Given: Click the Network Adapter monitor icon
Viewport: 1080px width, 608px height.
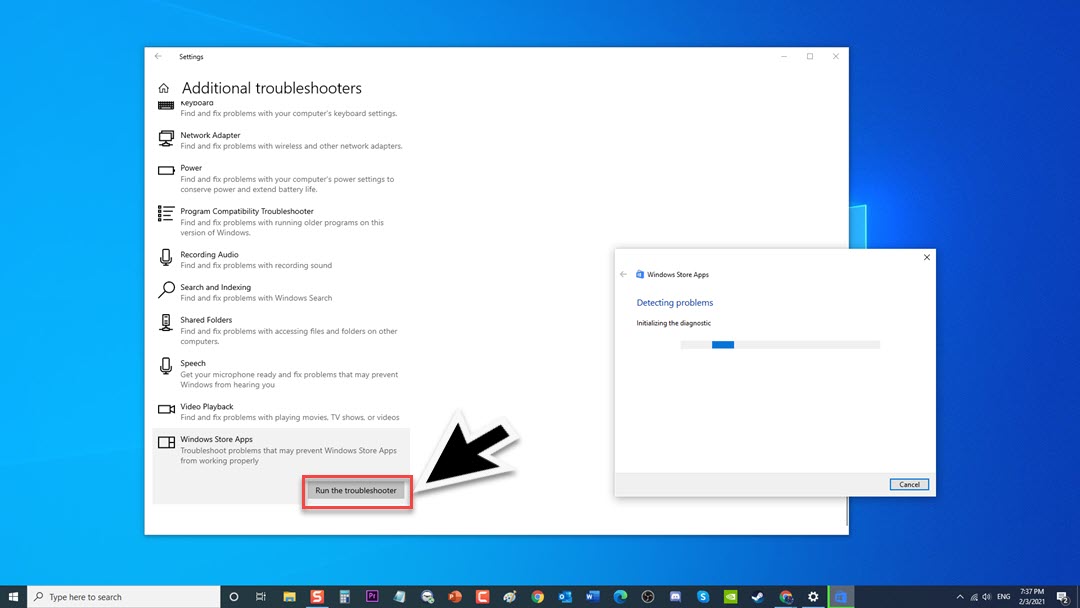Looking at the screenshot, I should [x=166, y=138].
